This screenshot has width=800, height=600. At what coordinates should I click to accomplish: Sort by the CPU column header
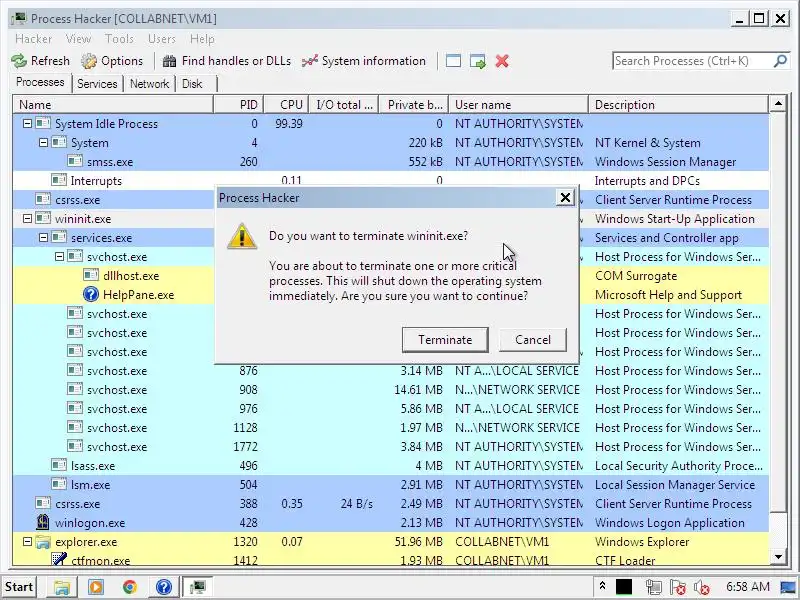pyautogui.click(x=286, y=105)
